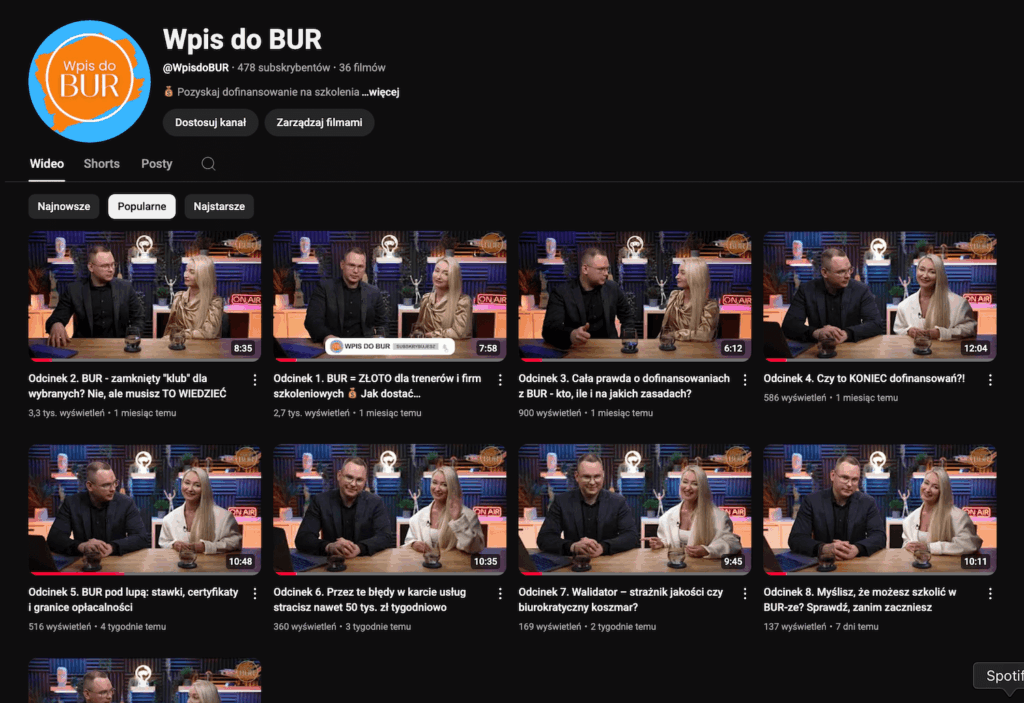Switch to the Posty tab
Screen dimensions: 1024x703
click(x=157, y=164)
